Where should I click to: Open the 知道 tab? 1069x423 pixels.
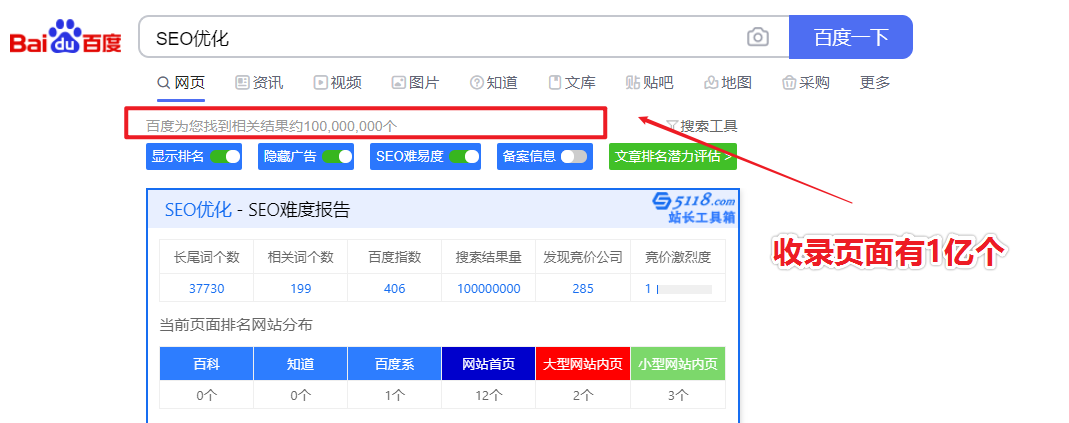[494, 83]
